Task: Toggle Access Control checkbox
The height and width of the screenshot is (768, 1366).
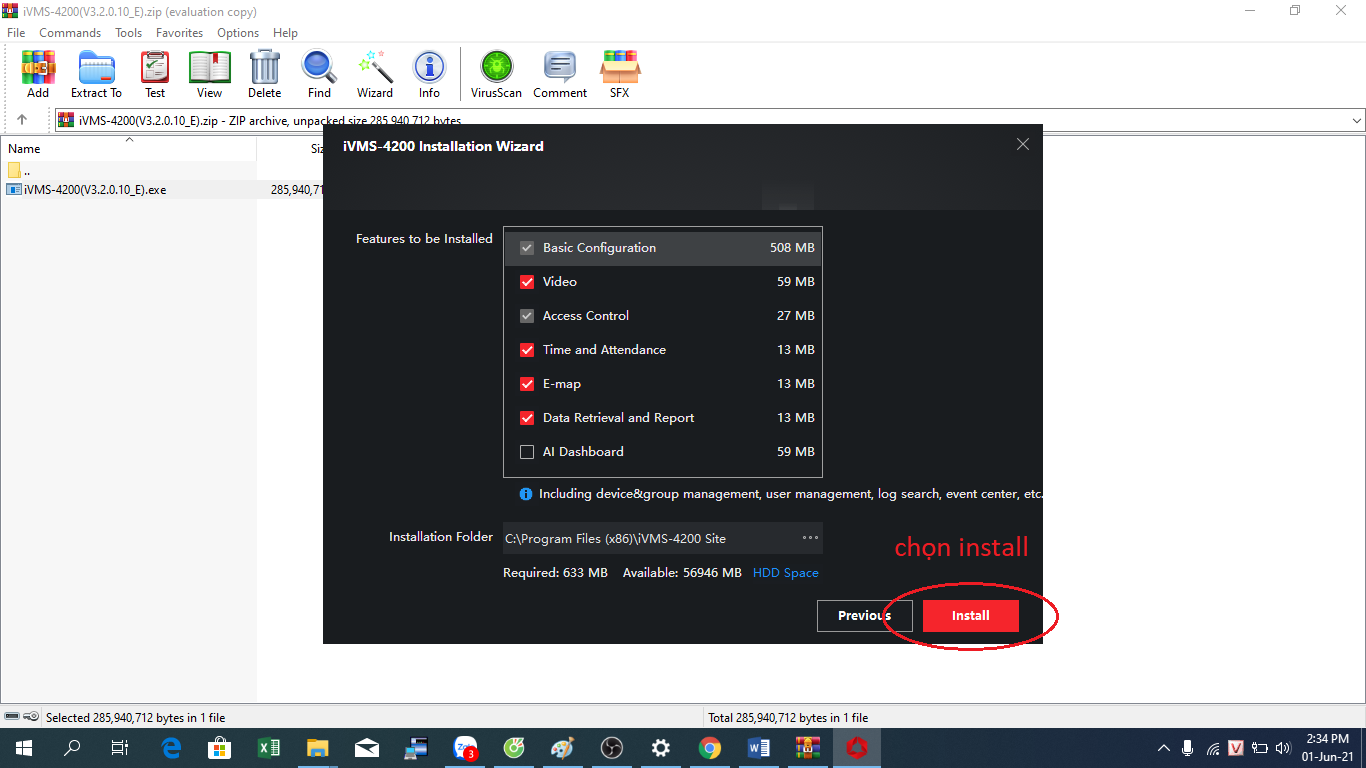Action: pos(527,316)
